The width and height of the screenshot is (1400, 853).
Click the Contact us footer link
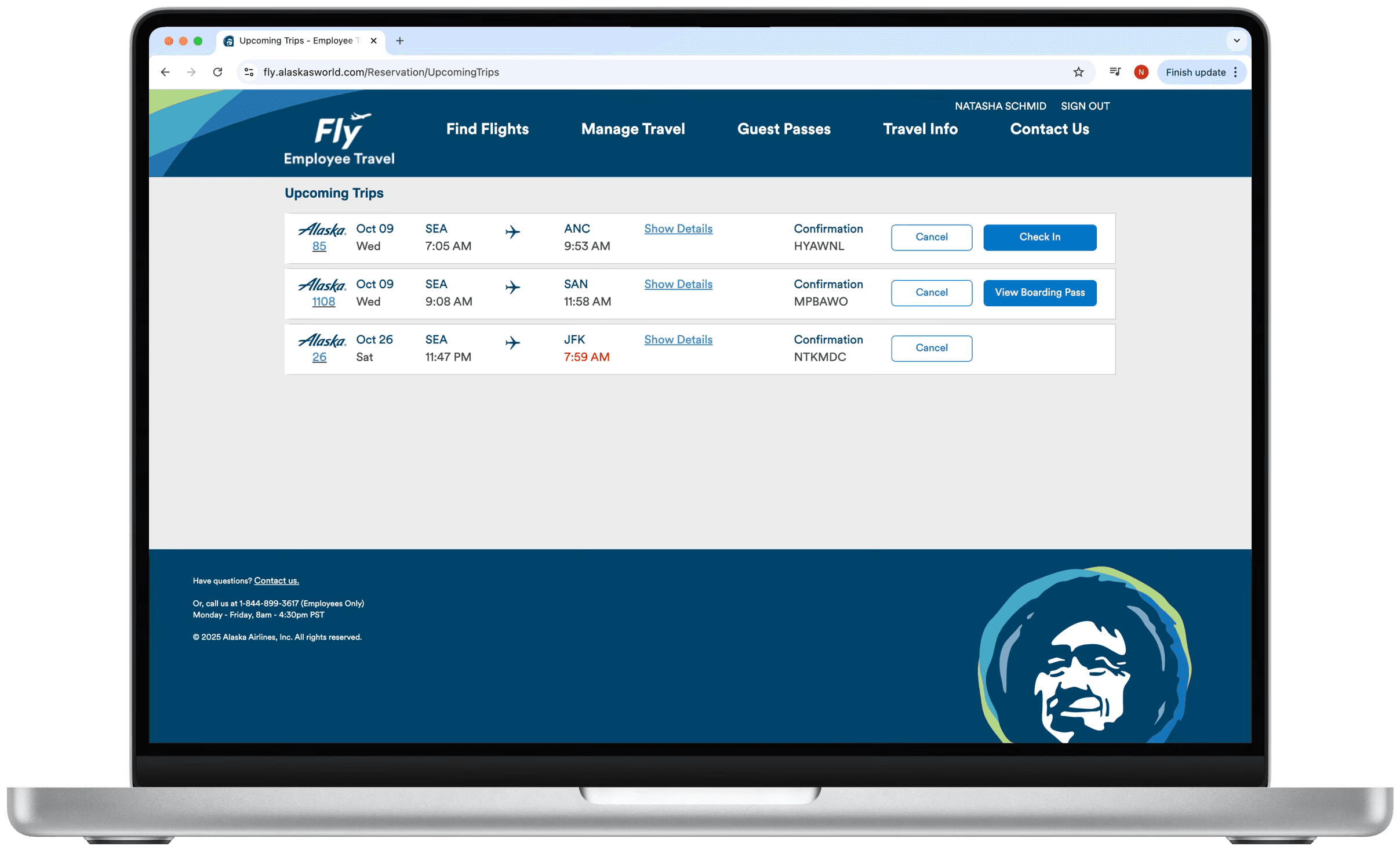pyautogui.click(x=276, y=580)
